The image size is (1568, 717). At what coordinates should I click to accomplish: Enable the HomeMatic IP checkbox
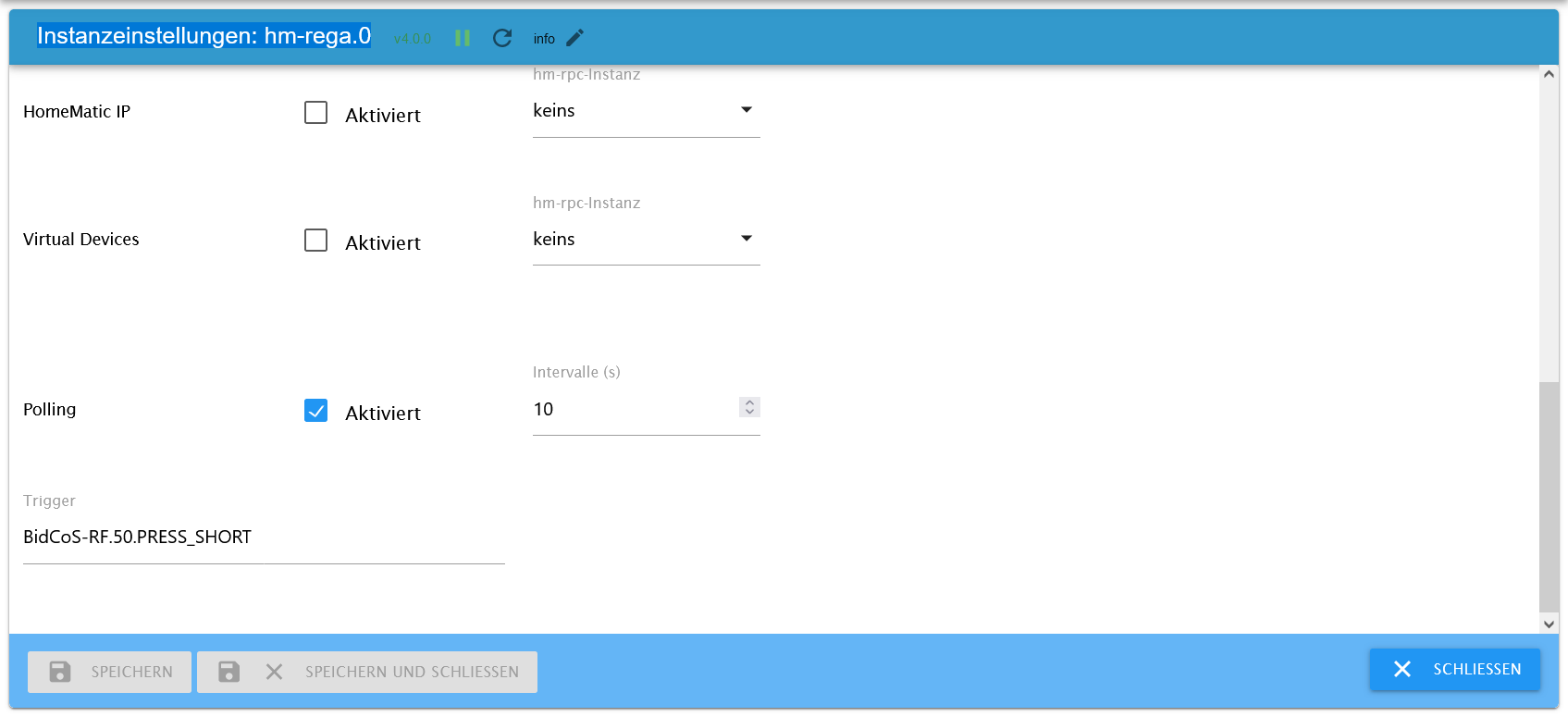pyautogui.click(x=316, y=113)
